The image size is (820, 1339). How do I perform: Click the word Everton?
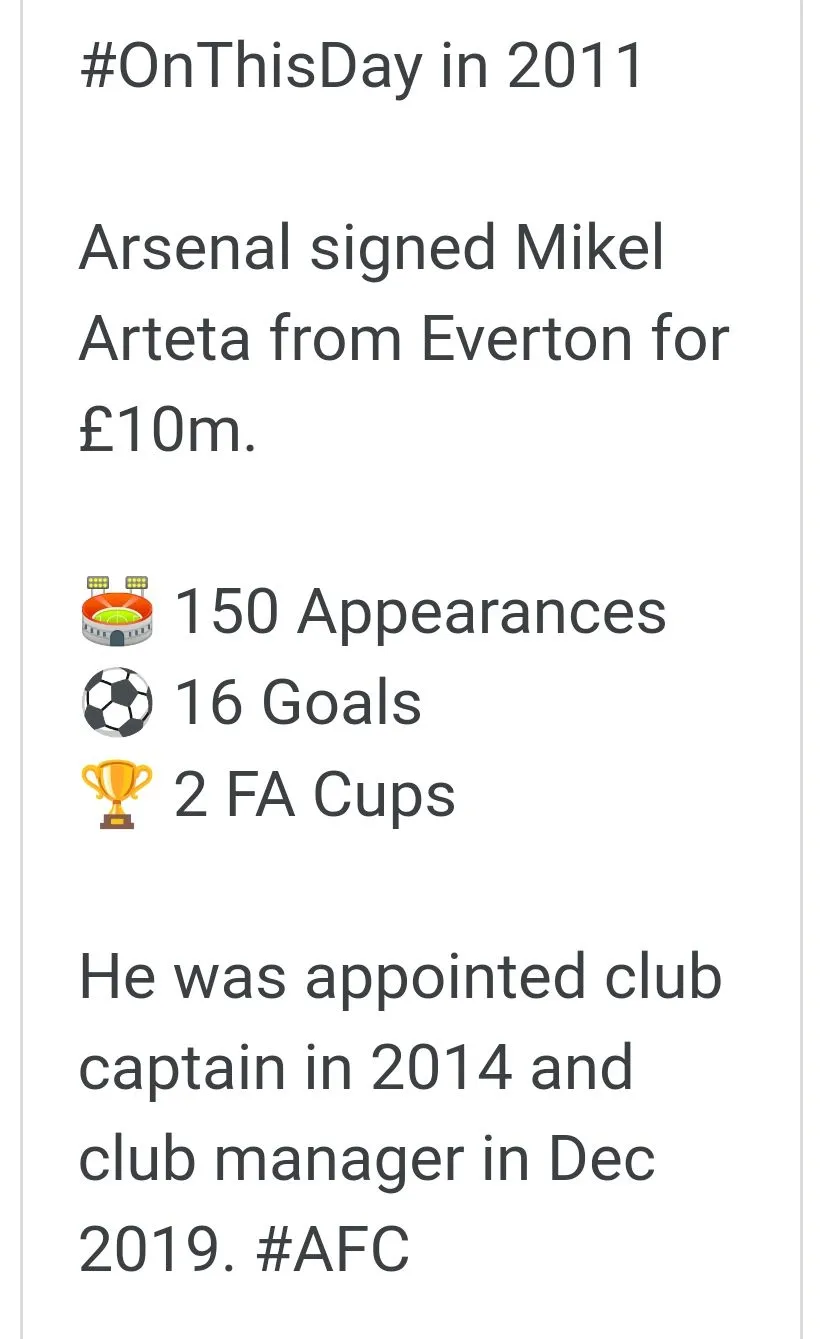[x=526, y=339]
